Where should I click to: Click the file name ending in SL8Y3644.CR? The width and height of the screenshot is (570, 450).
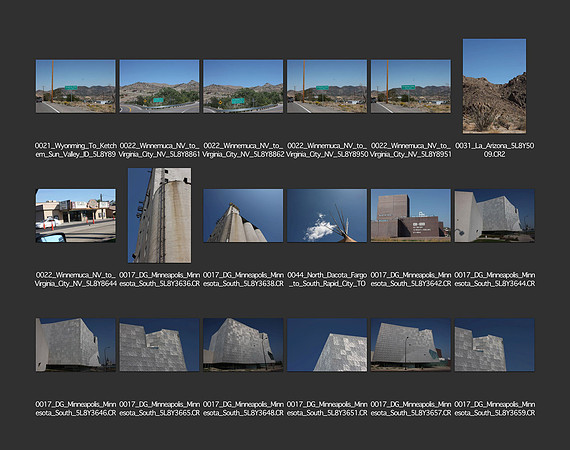tap(494, 280)
